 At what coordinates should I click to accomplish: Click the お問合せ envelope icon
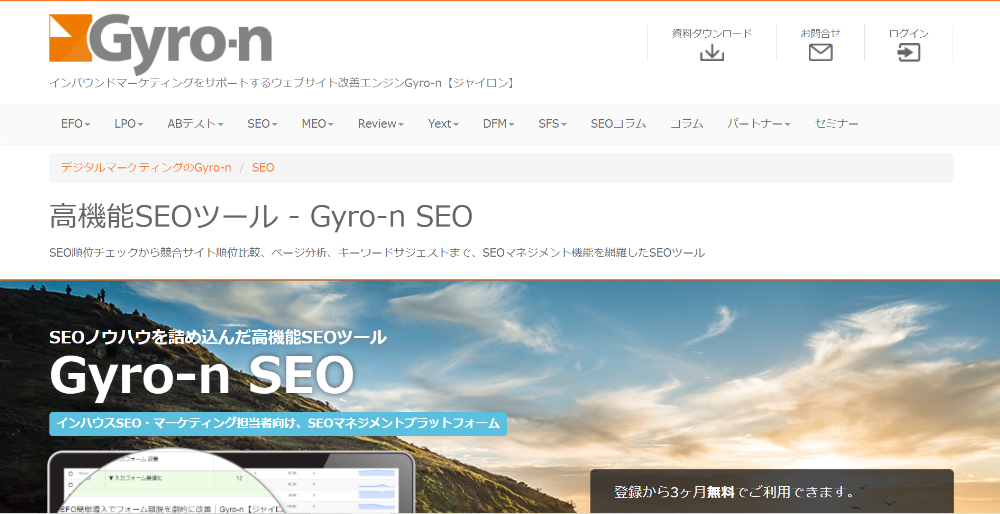[820, 53]
